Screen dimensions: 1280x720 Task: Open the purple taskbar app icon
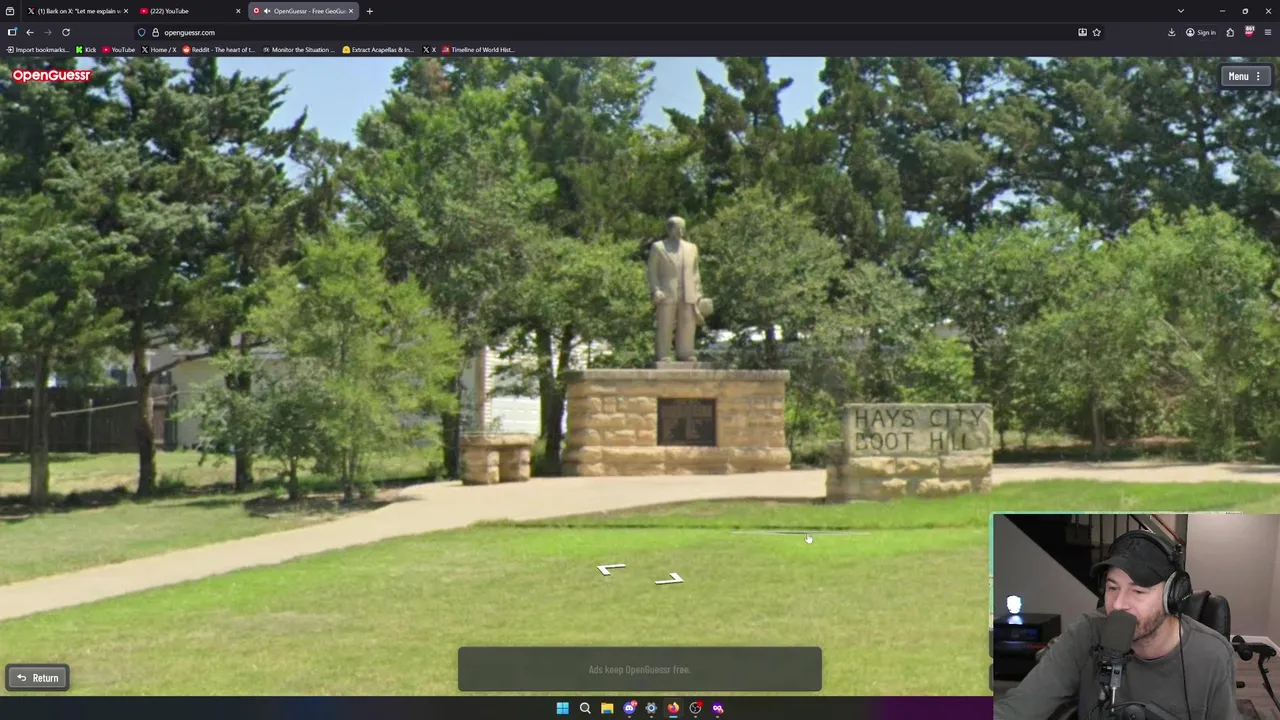point(717,708)
